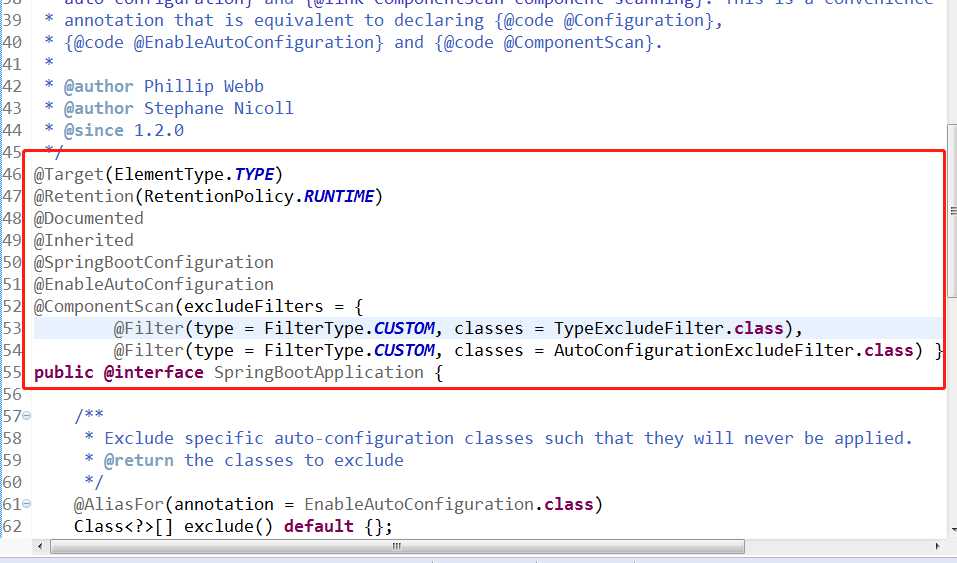Click the @Filter annotation on line 54
Viewport: 957px width, 563px height.
pos(149,351)
